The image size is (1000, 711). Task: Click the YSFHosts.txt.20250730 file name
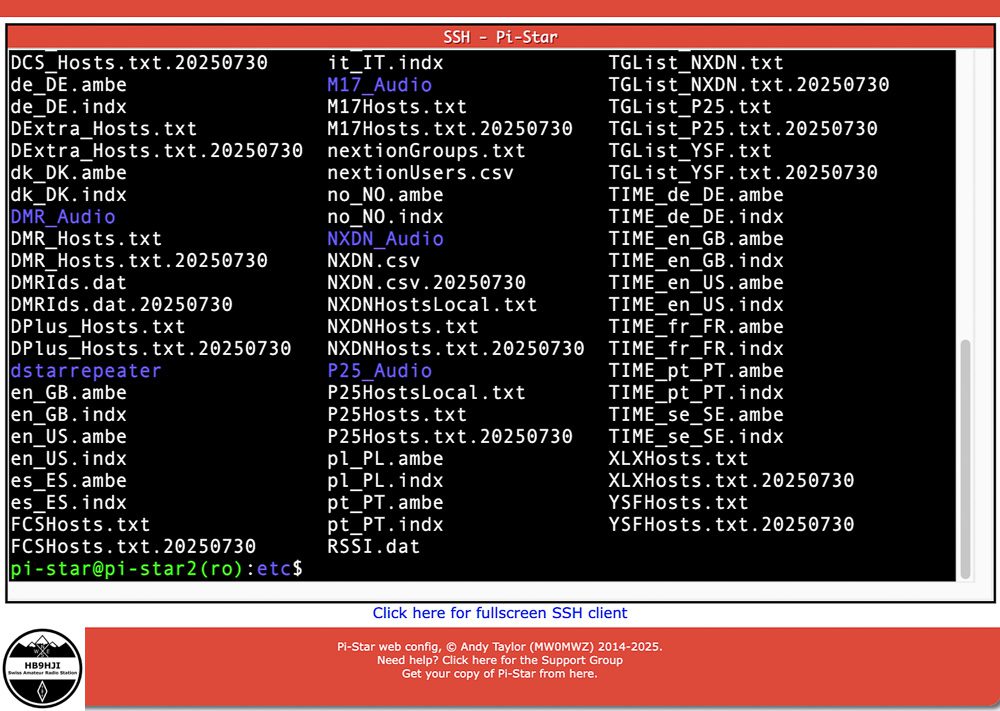(x=731, y=525)
